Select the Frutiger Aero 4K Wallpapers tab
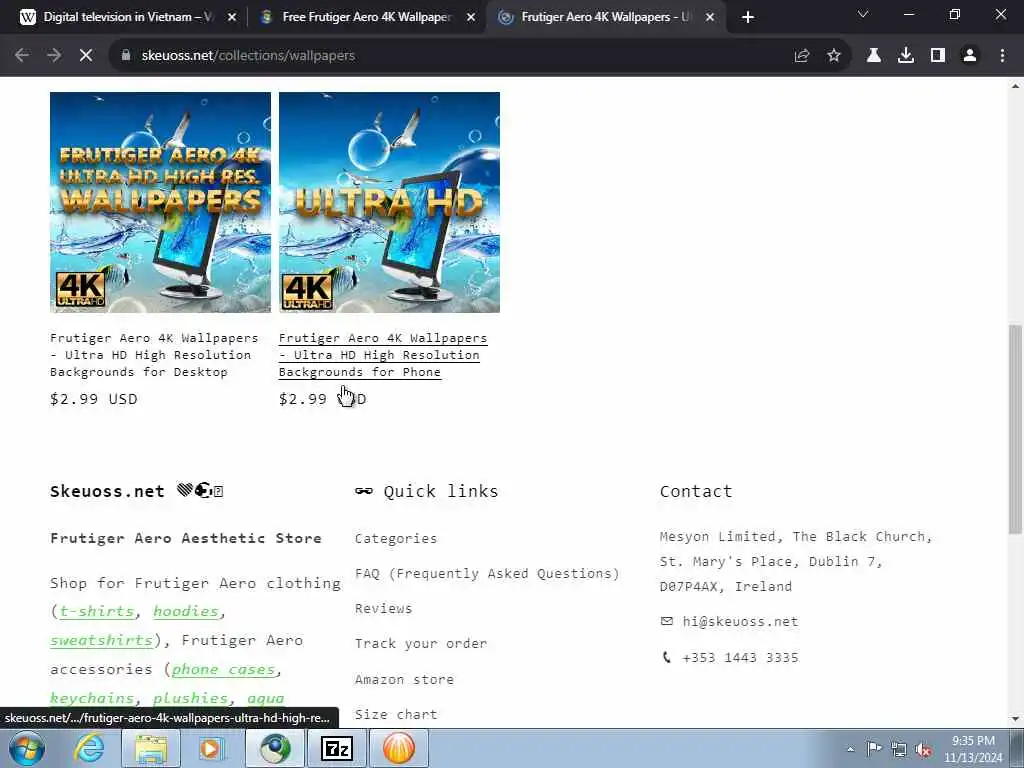This screenshot has width=1024, height=768. tap(606, 17)
